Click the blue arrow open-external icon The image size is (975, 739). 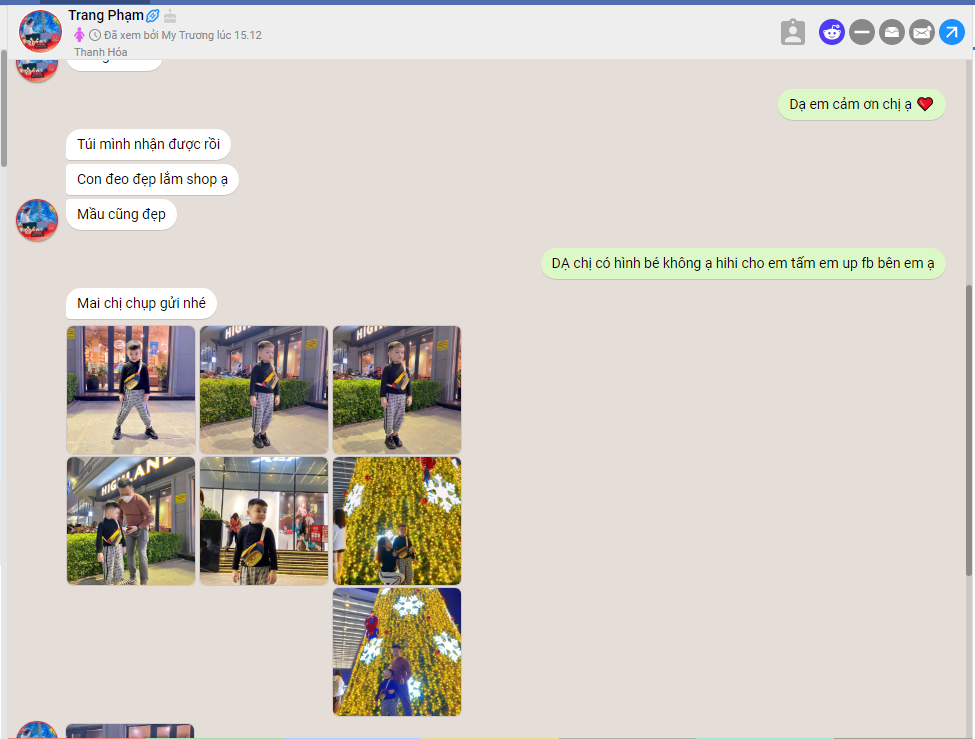951,32
